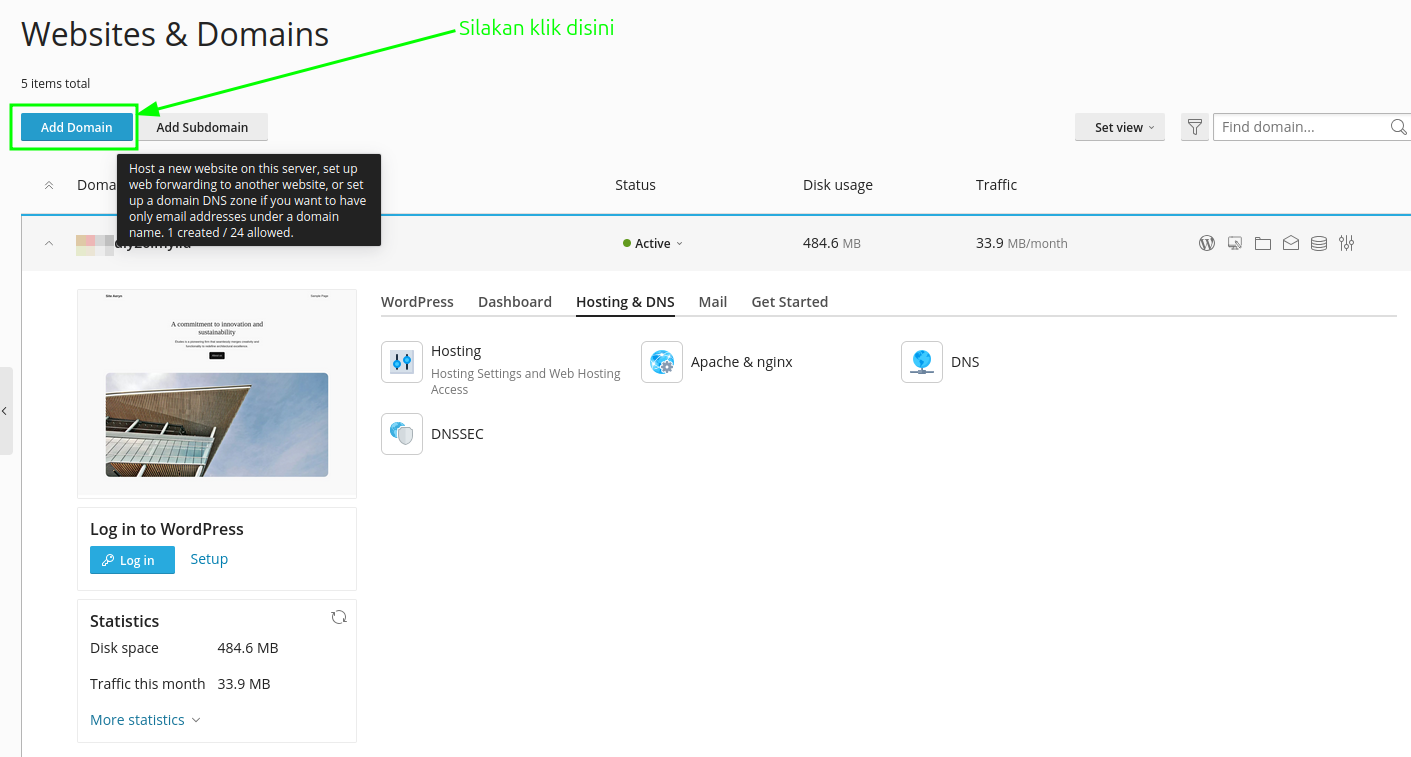
Task: Click the 33.9 MB/month traffic cell
Action: coord(1022,243)
